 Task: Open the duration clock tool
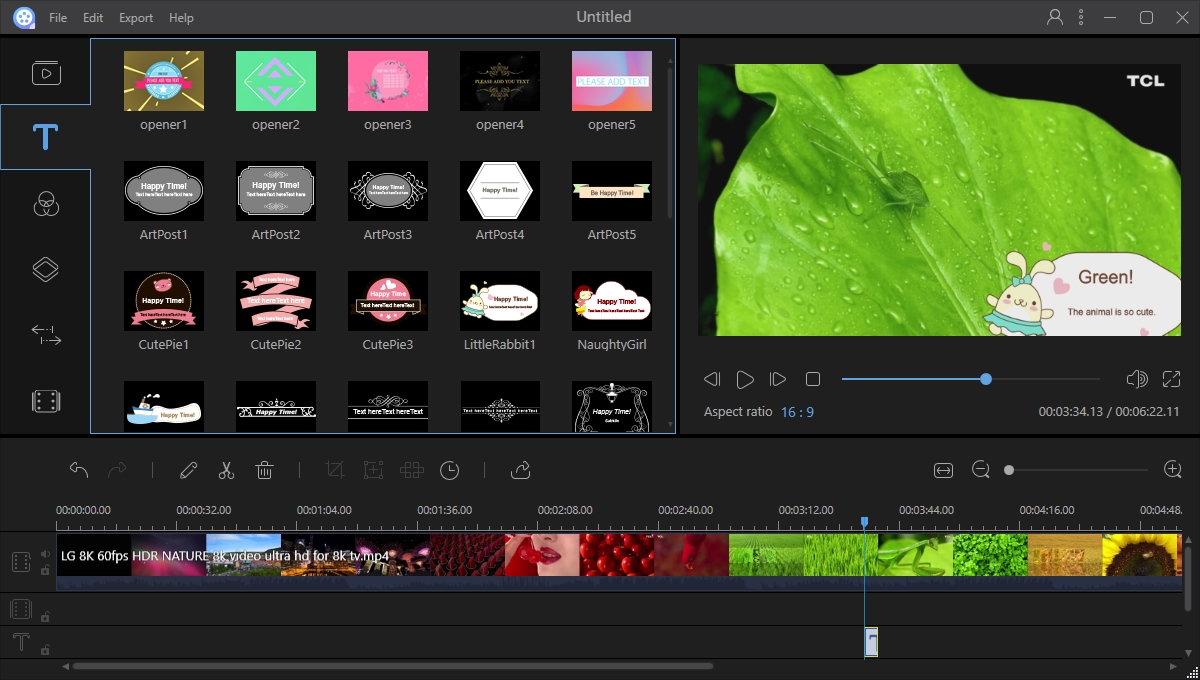[450, 470]
